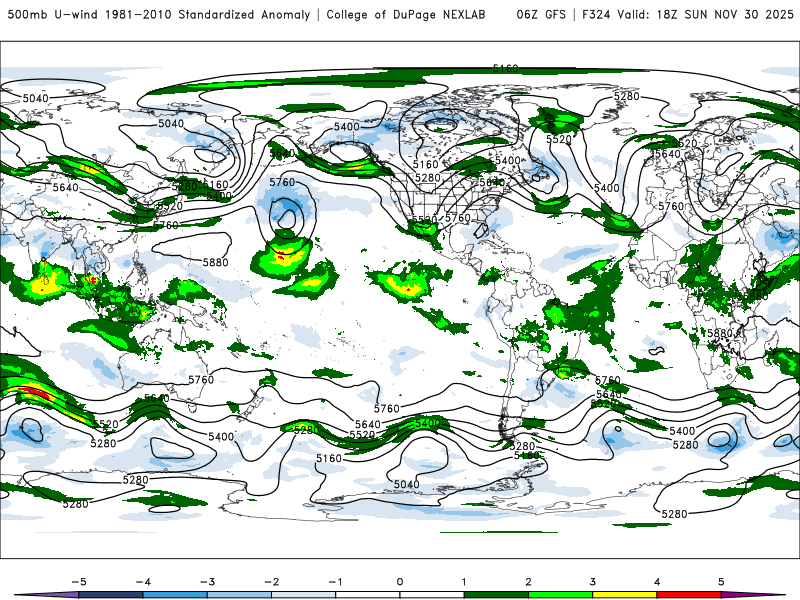Select the palest blue legend swatch between -2 and -1
This screenshot has width=800, height=600.
pos(304,595)
